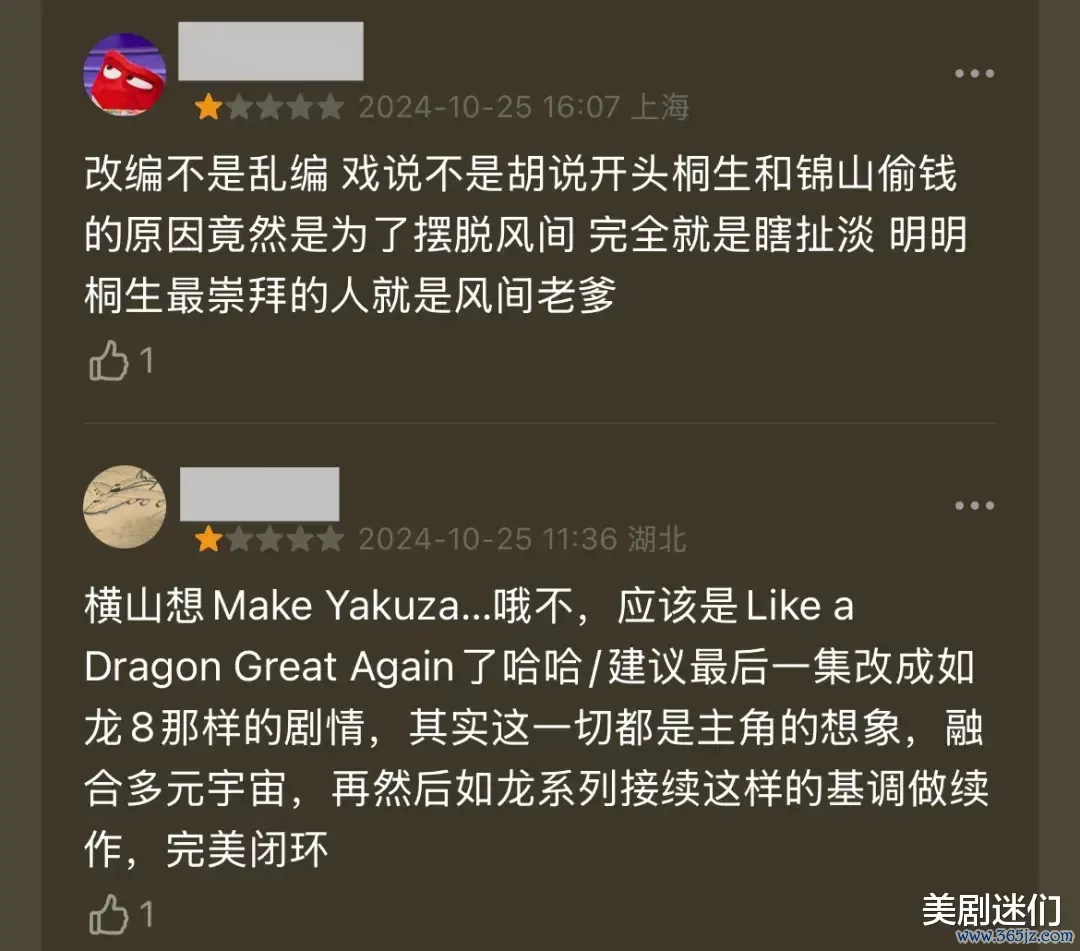Viewport: 1080px width, 951px height.
Task: Click the like count on first review
Action: tap(146, 360)
